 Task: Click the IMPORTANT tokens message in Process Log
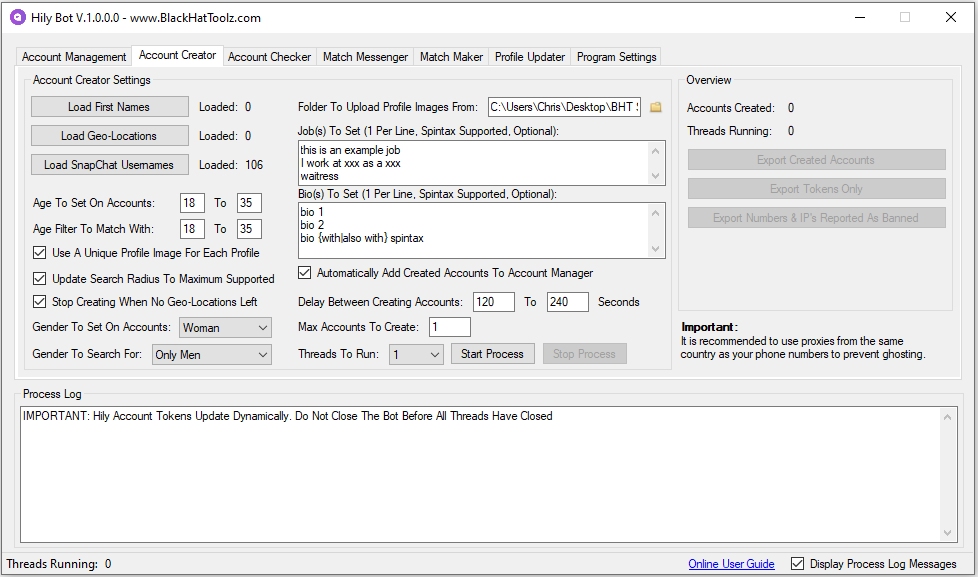pos(288,416)
